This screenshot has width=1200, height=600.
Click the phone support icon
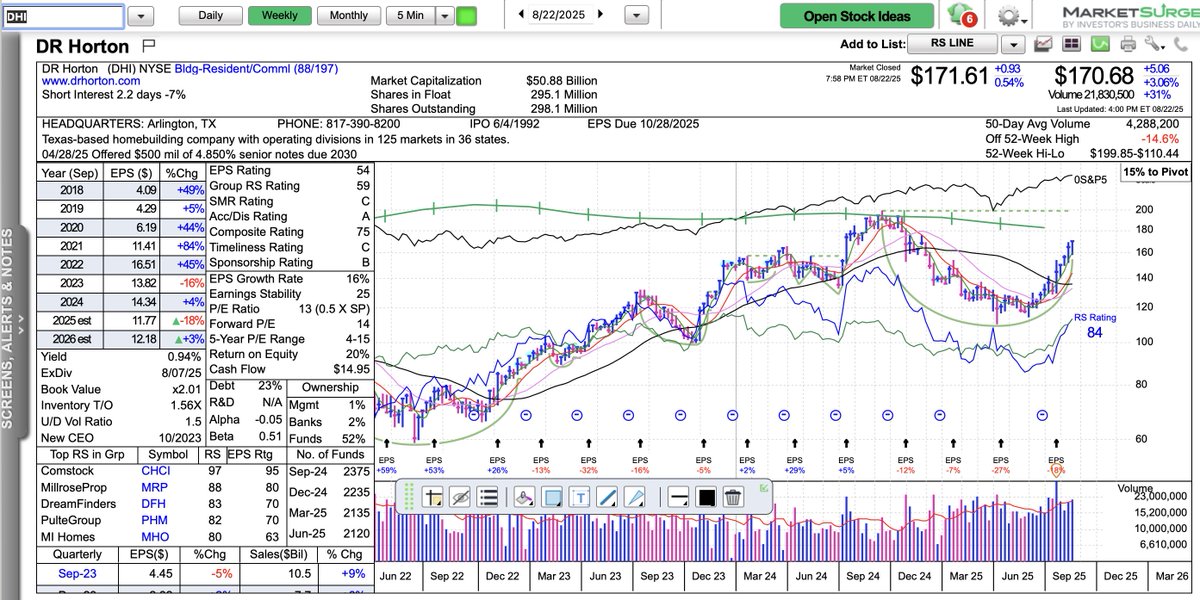(1180, 44)
